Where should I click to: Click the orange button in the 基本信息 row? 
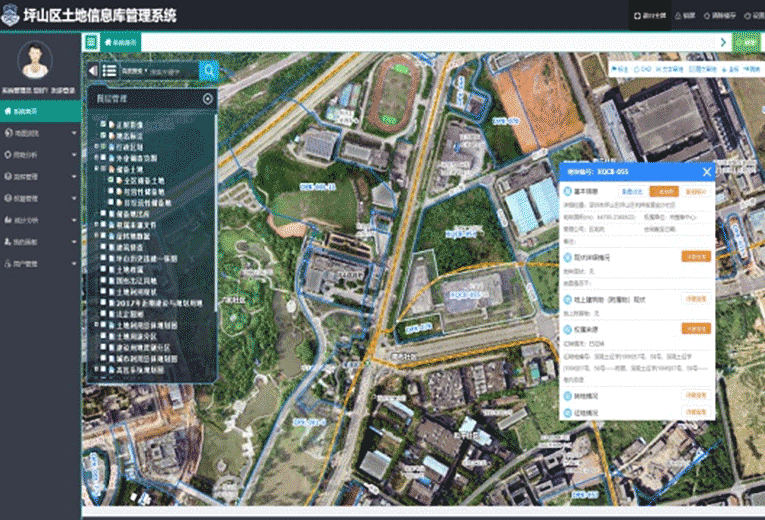[x=664, y=190]
